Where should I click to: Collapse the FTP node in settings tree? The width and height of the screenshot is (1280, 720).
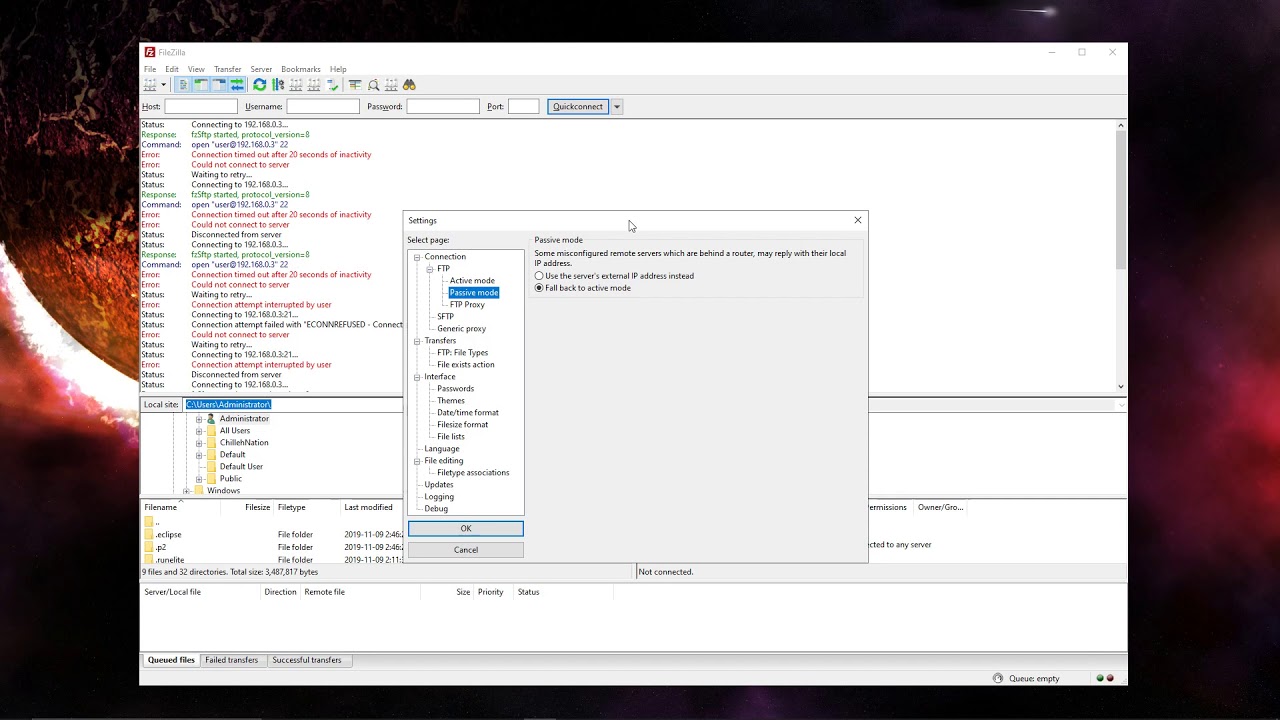click(430, 269)
